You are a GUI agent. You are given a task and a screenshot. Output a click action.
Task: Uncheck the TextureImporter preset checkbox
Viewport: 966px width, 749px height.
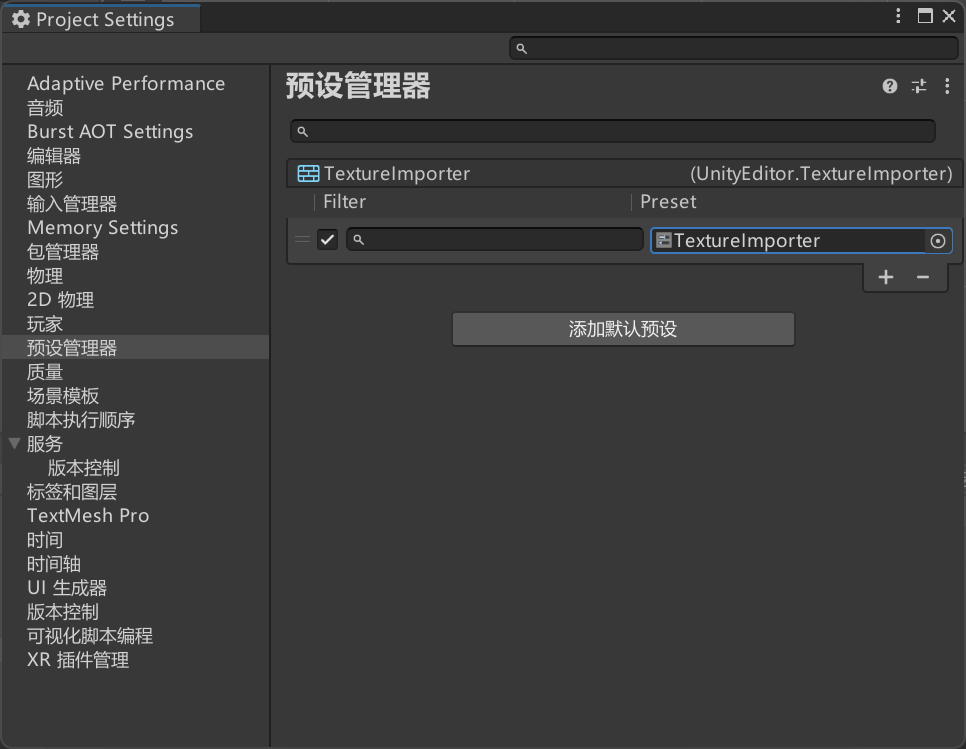(328, 240)
